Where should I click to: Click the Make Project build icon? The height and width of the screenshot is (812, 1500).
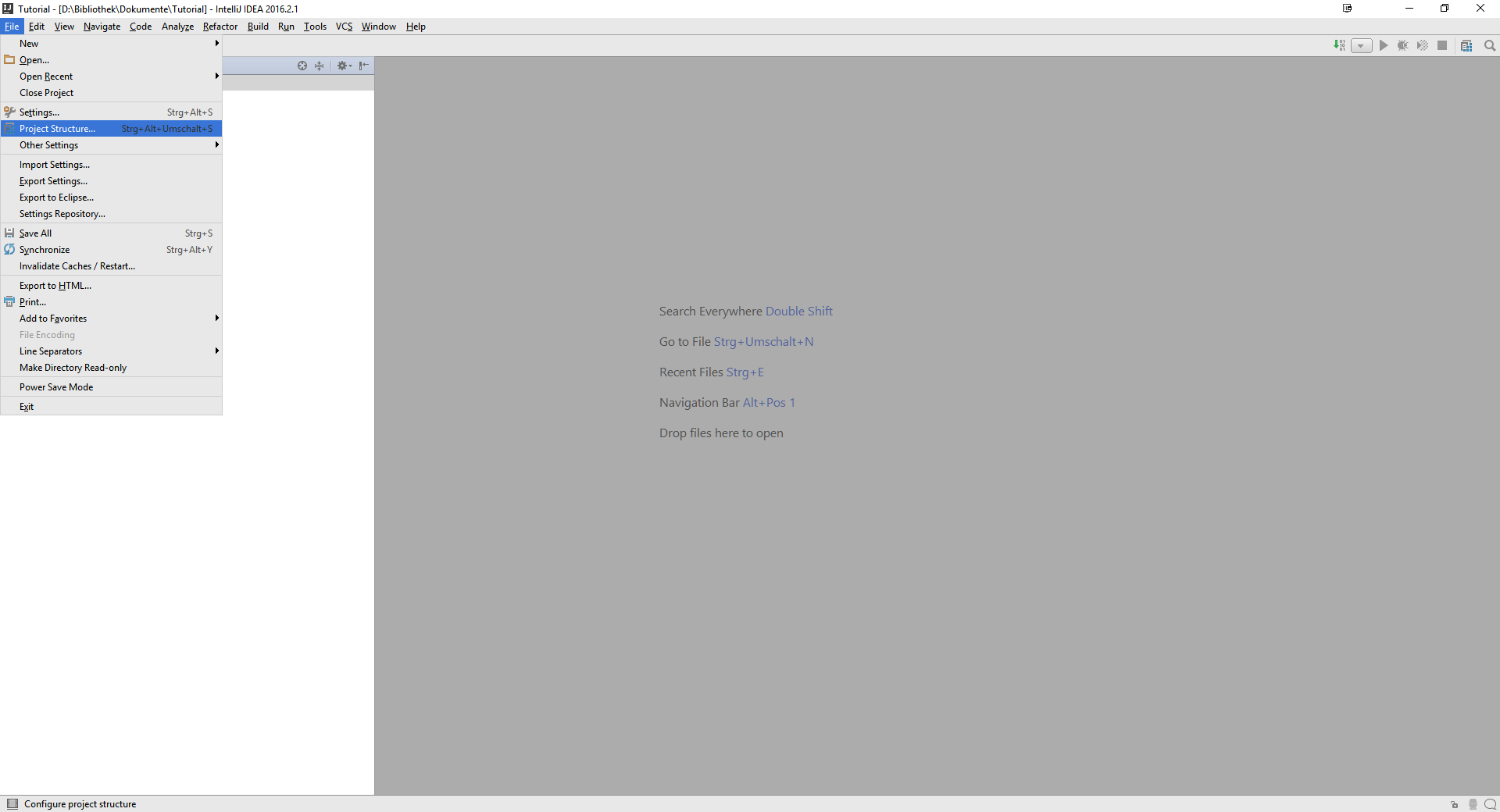click(x=1339, y=45)
